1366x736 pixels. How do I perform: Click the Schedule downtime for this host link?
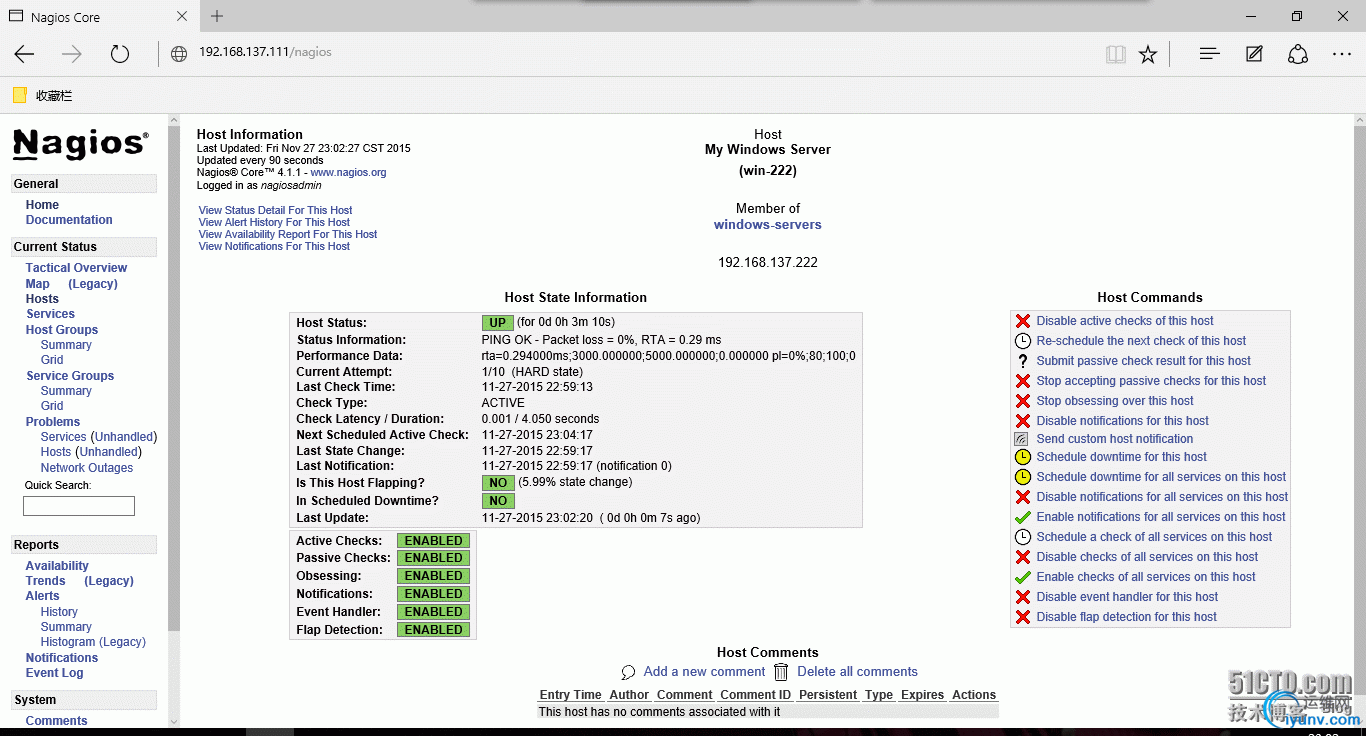point(1122,457)
